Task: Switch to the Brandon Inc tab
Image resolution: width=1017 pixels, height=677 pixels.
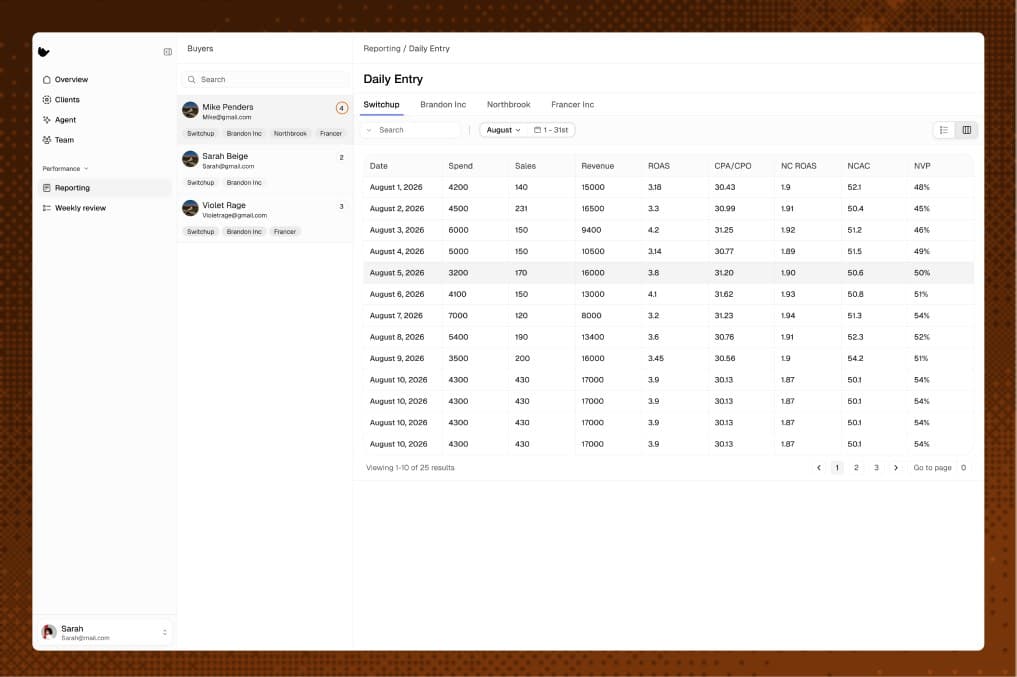Action: [x=443, y=104]
